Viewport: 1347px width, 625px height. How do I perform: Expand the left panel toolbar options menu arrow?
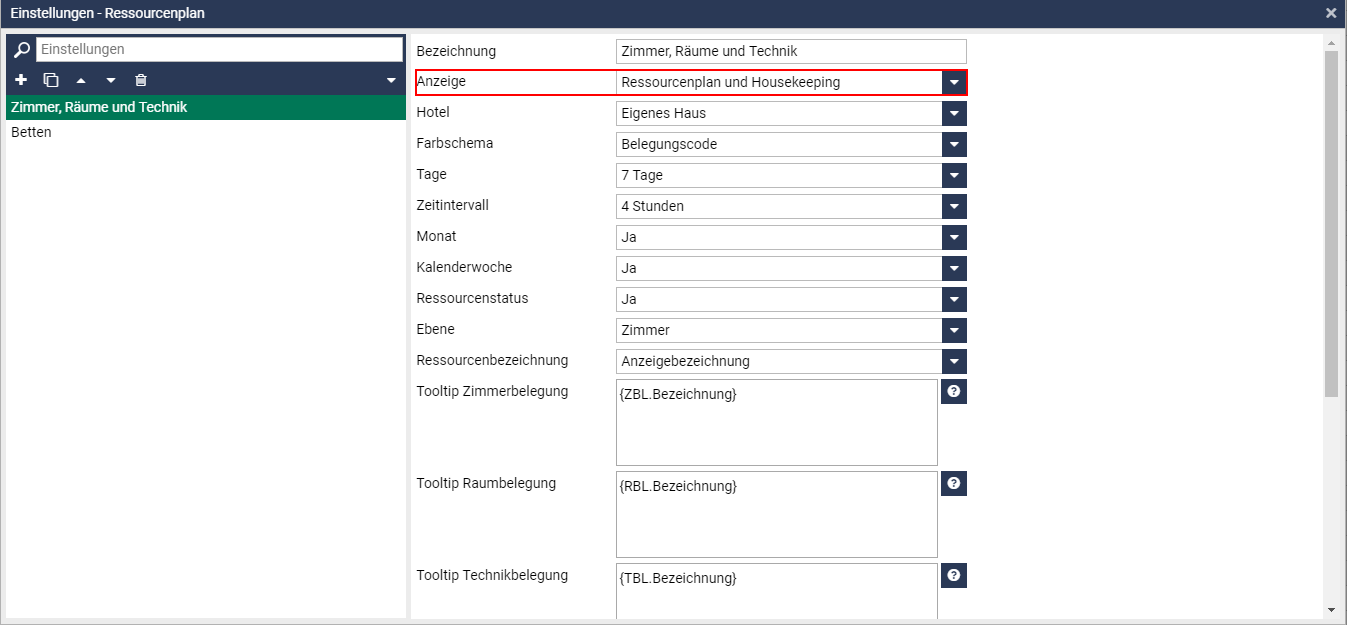click(391, 80)
